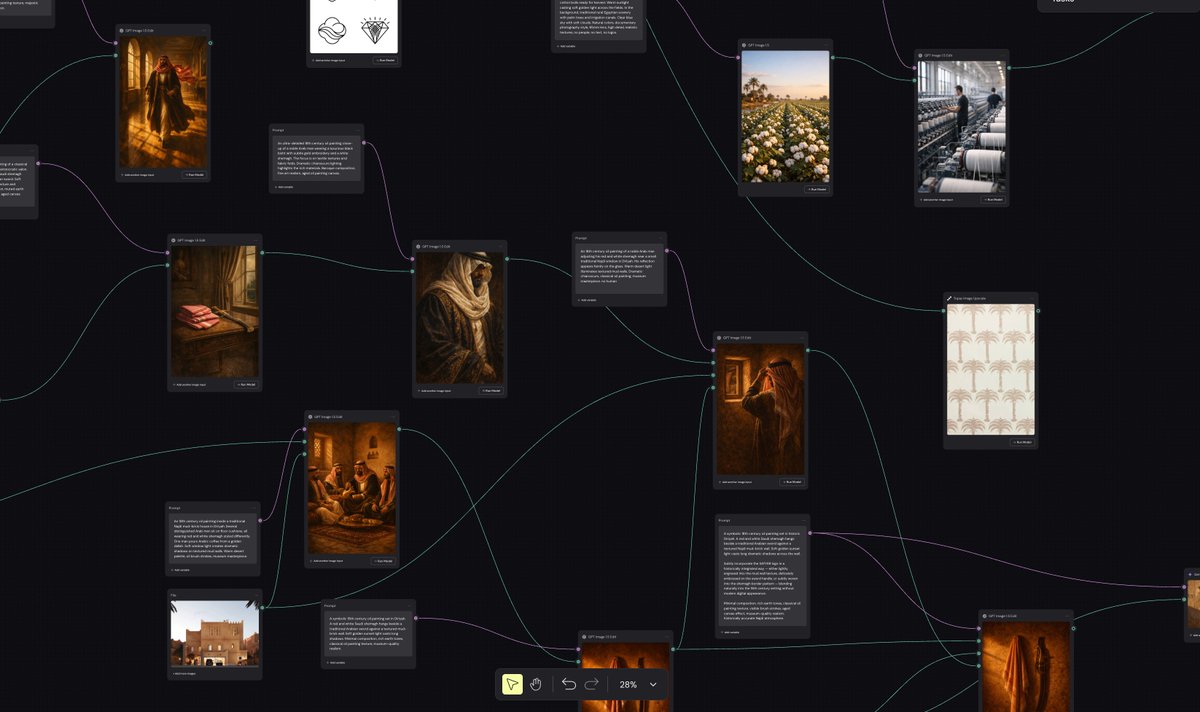Screen dimensions: 1200x712
Task: Run Model on the hooded portrait node
Action: pyautogui.click(x=490, y=391)
